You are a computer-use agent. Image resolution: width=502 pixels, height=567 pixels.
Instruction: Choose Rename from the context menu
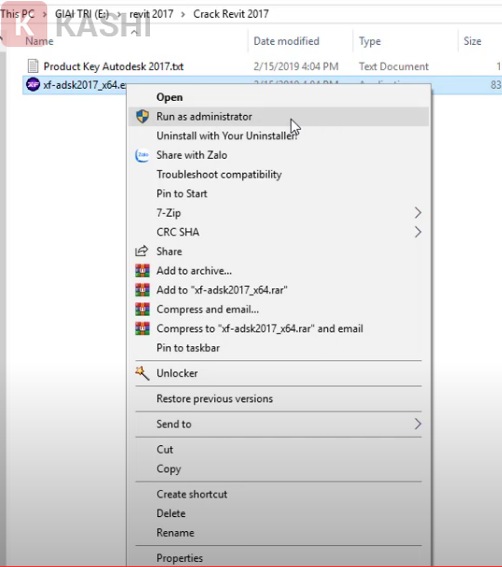(175, 532)
